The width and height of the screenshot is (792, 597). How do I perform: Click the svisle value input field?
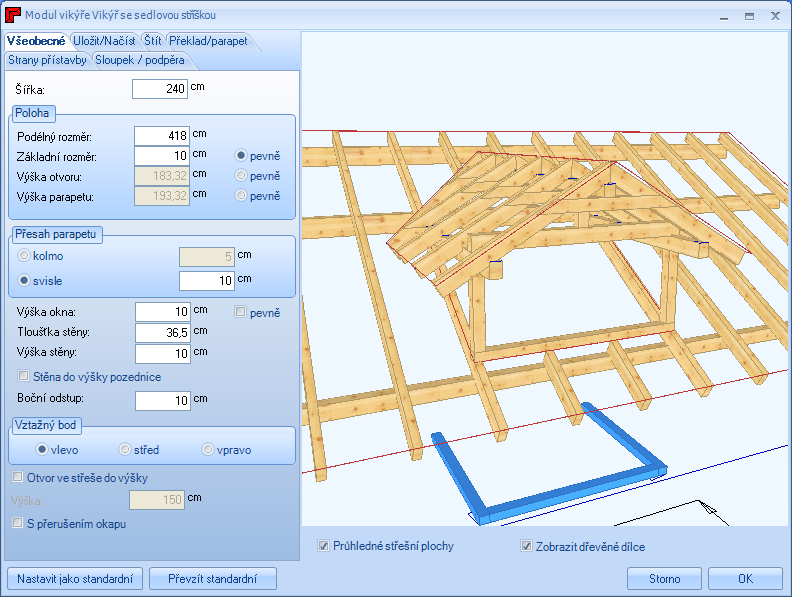pyautogui.click(x=207, y=281)
